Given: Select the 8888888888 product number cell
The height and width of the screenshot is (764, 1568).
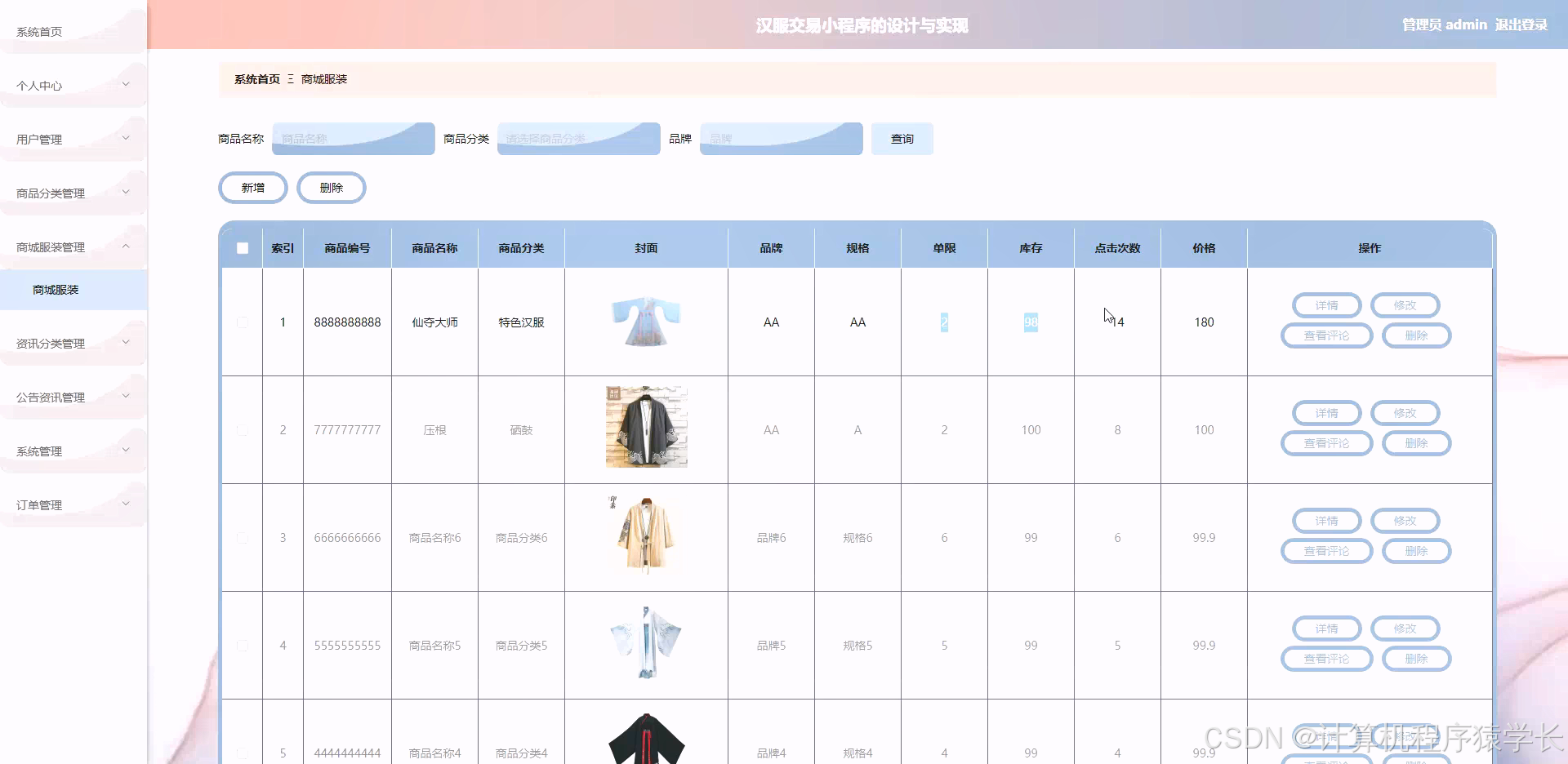Looking at the screenshot, I should pos(347,322).
